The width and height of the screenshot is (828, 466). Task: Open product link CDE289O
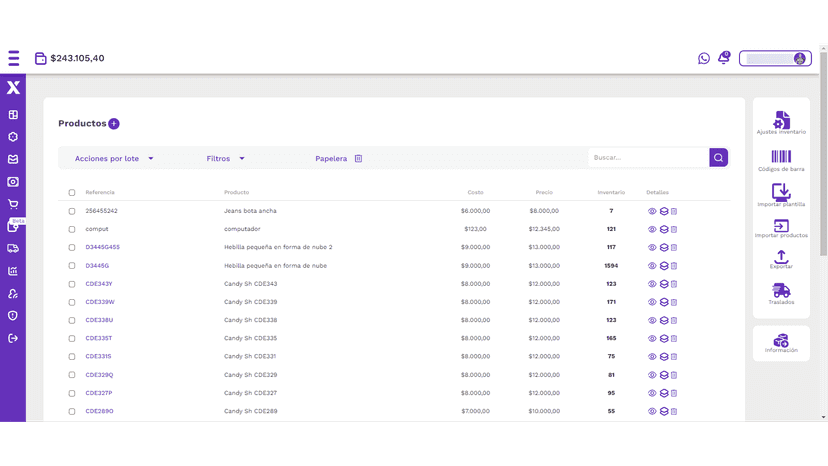pyautogui.click(x=99, y=411)
